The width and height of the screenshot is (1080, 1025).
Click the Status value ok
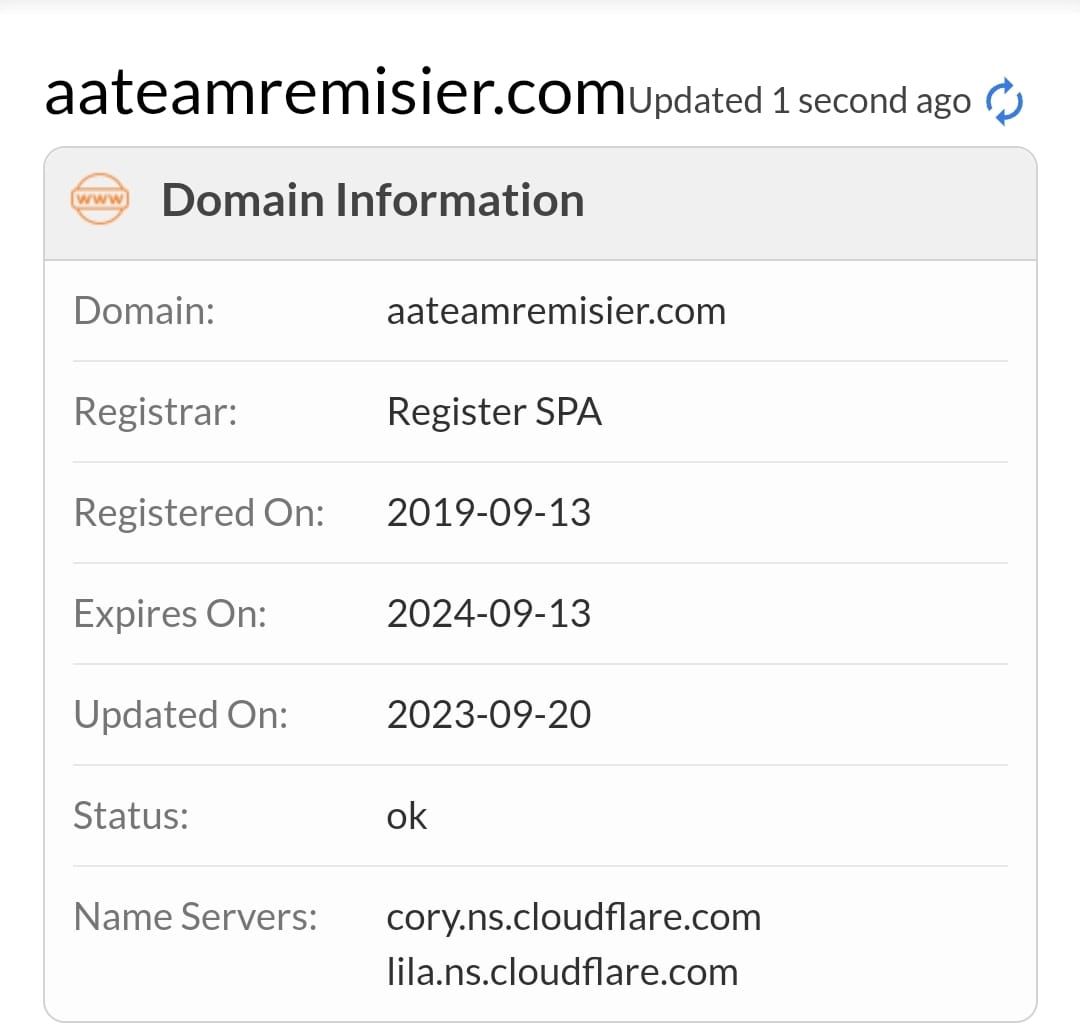406,815
